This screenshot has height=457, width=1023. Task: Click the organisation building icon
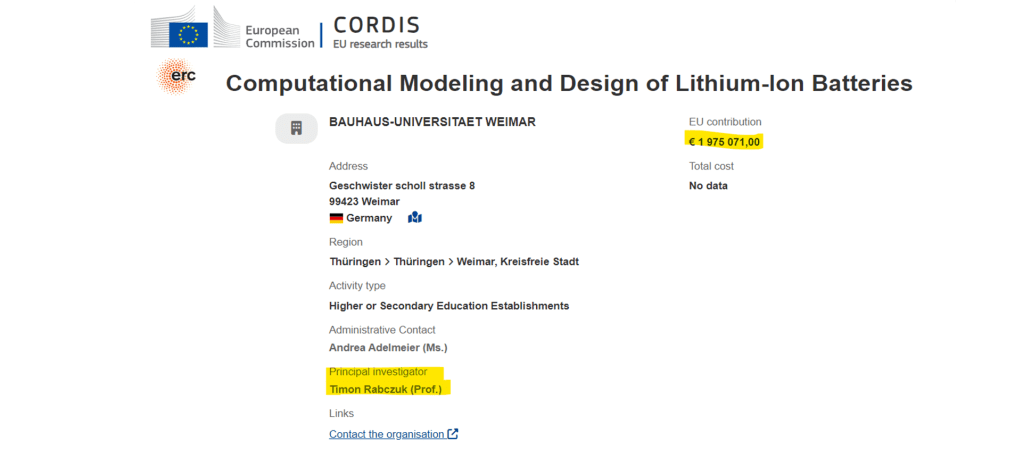pos(296,128)
